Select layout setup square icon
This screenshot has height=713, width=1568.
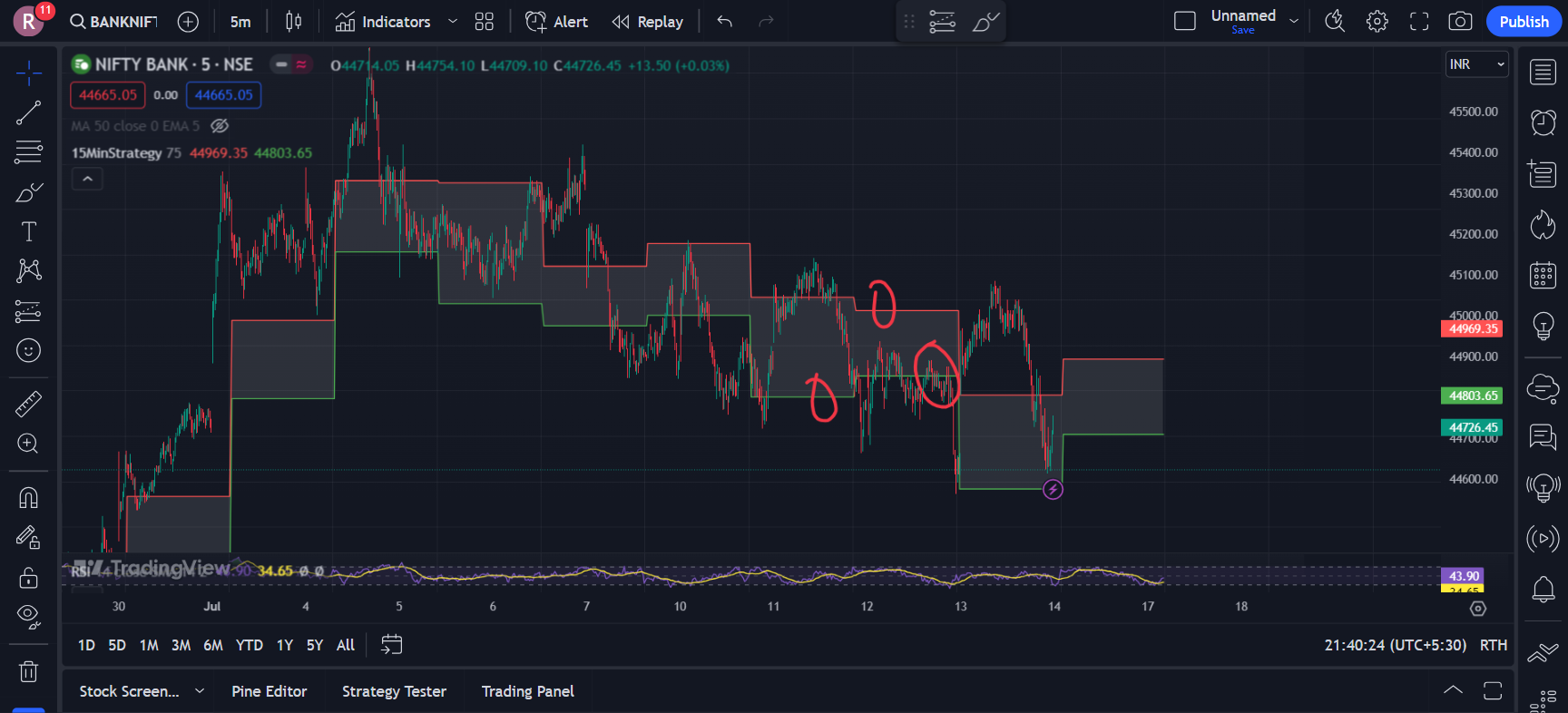tap(1184, 22)
